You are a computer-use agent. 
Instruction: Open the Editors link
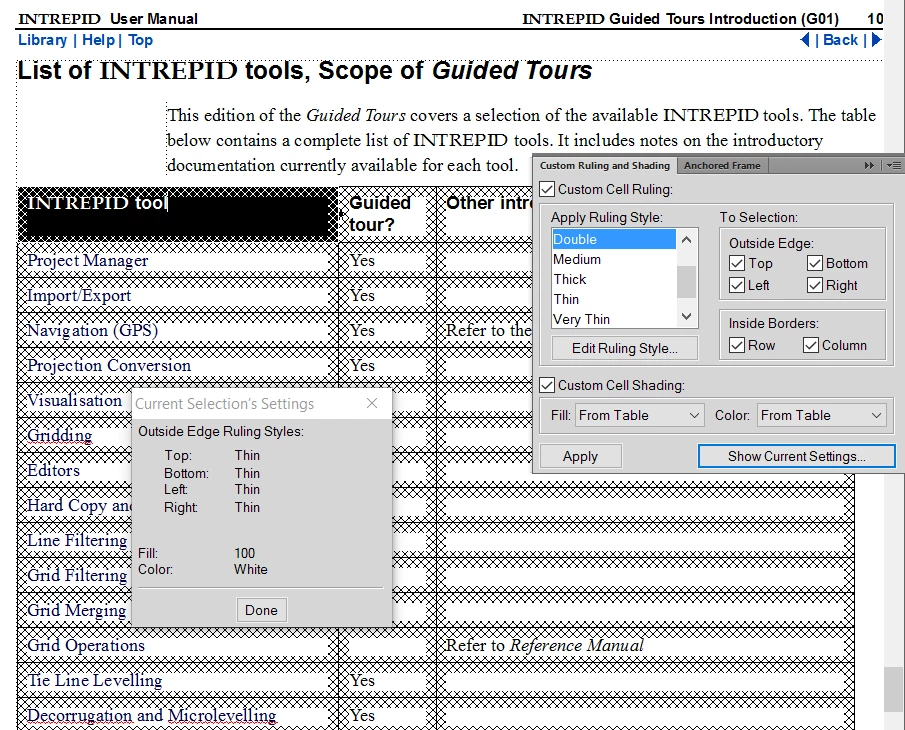(53, 470)
